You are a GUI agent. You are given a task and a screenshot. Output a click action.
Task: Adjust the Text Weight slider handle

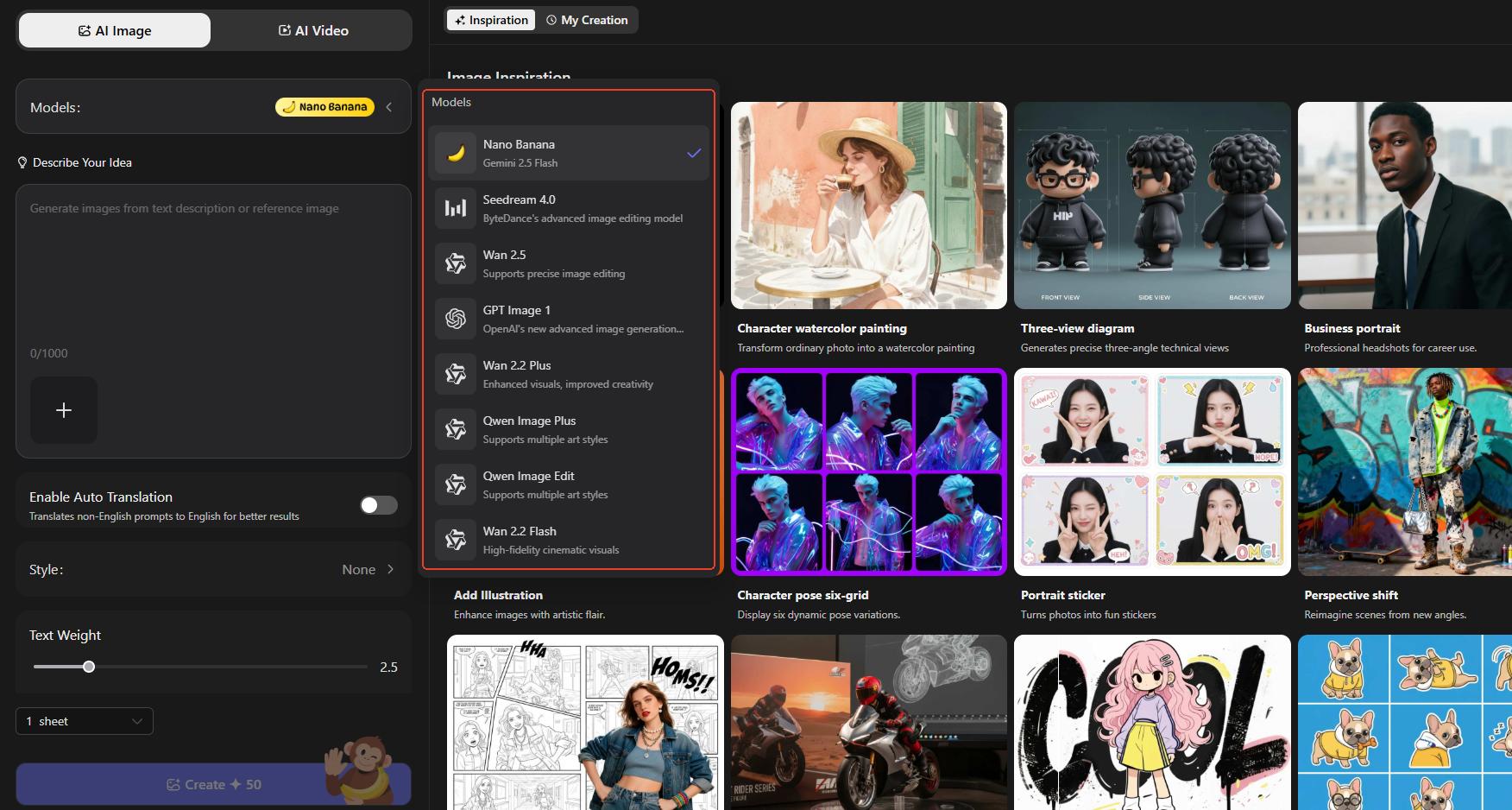89,667
